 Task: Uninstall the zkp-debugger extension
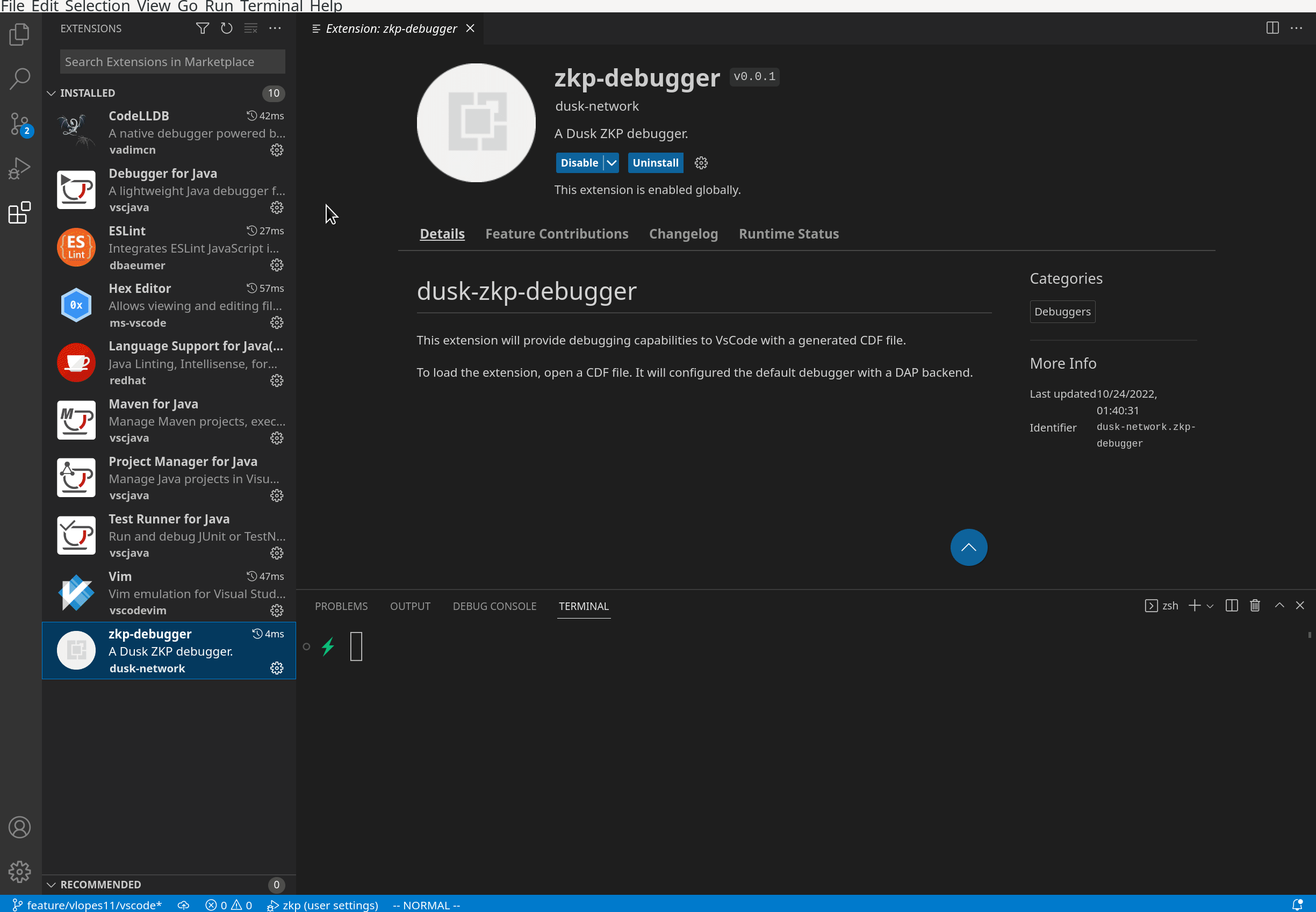pos(656,163)
